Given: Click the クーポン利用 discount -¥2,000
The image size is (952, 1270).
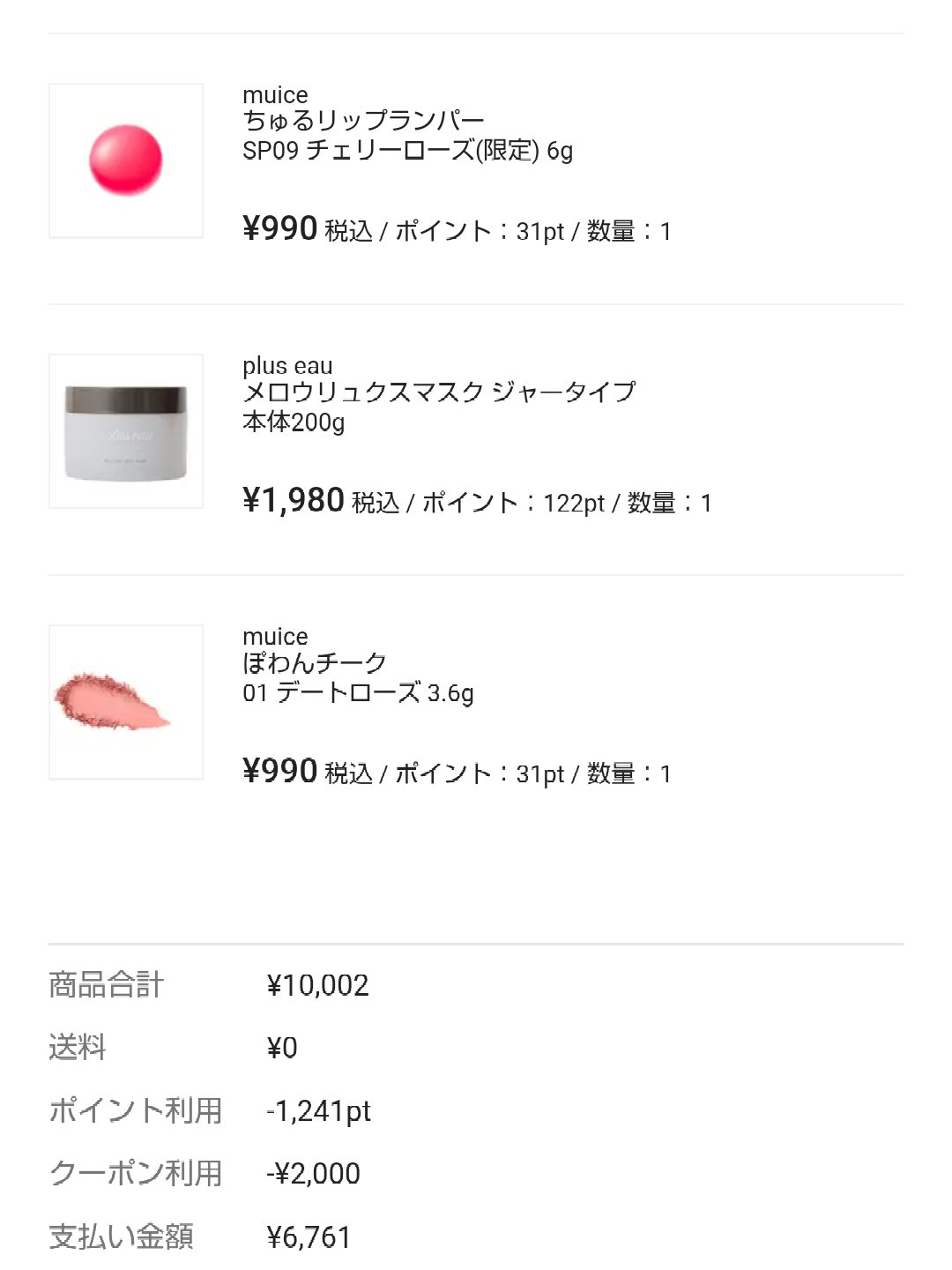Looking at the screenshot, I should coord(313,1174).
